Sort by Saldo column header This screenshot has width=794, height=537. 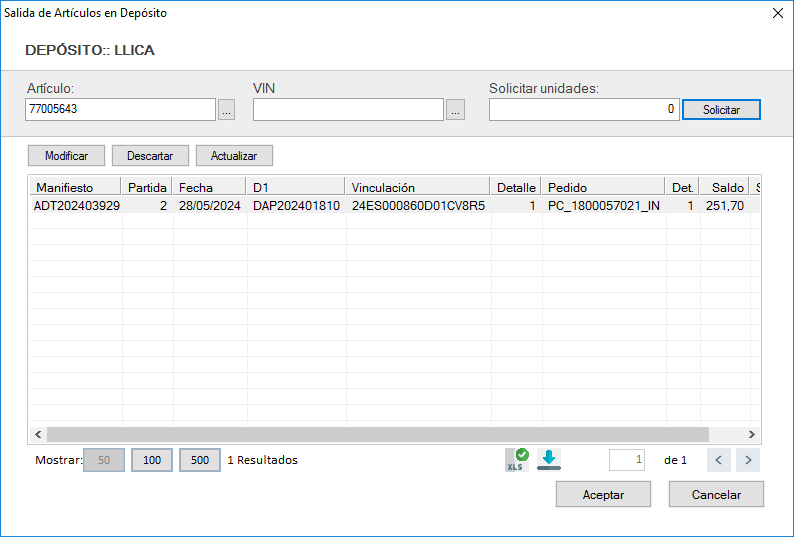click(x=725, y=187)
